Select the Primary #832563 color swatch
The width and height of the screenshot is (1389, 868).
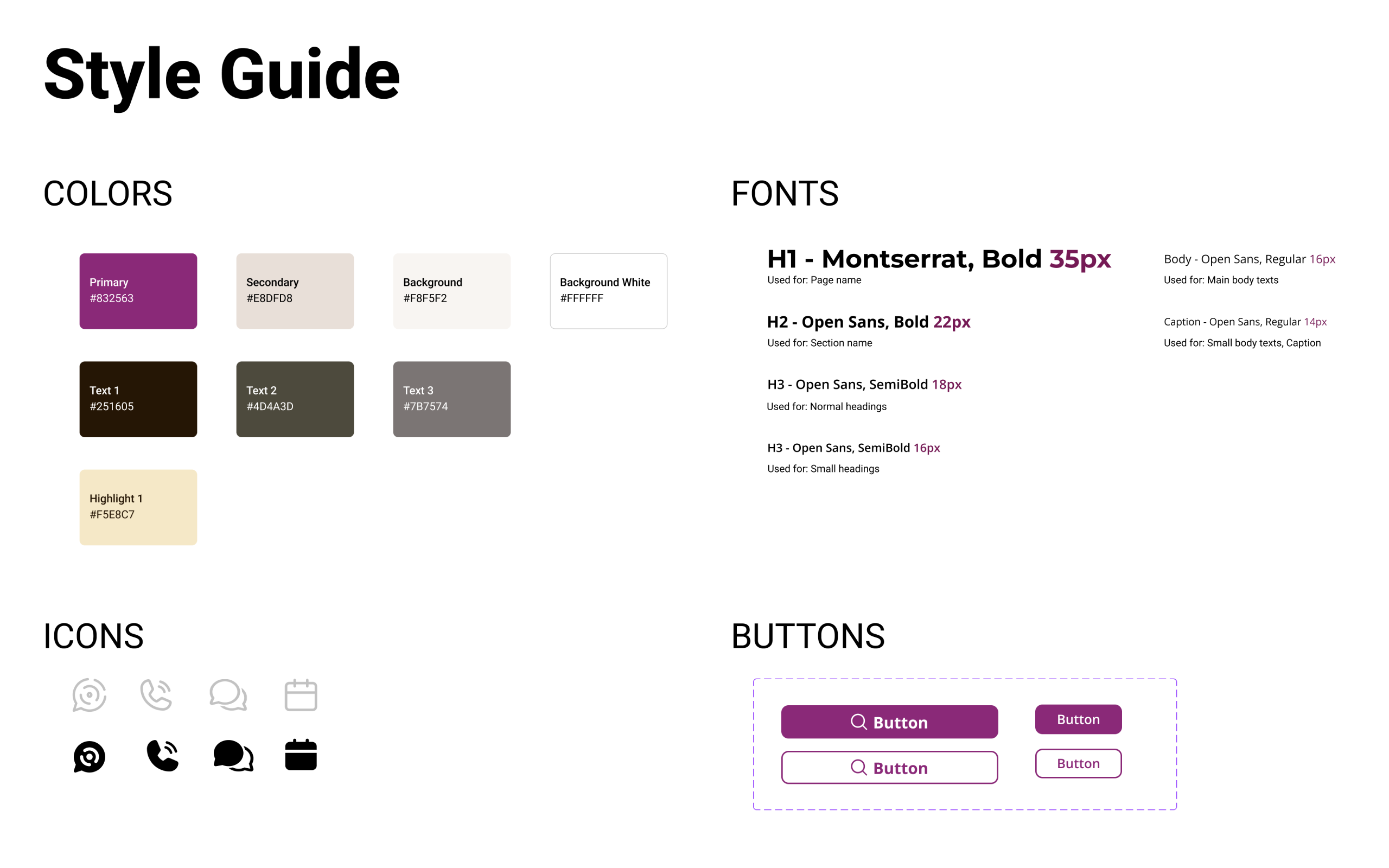point(138,291)
